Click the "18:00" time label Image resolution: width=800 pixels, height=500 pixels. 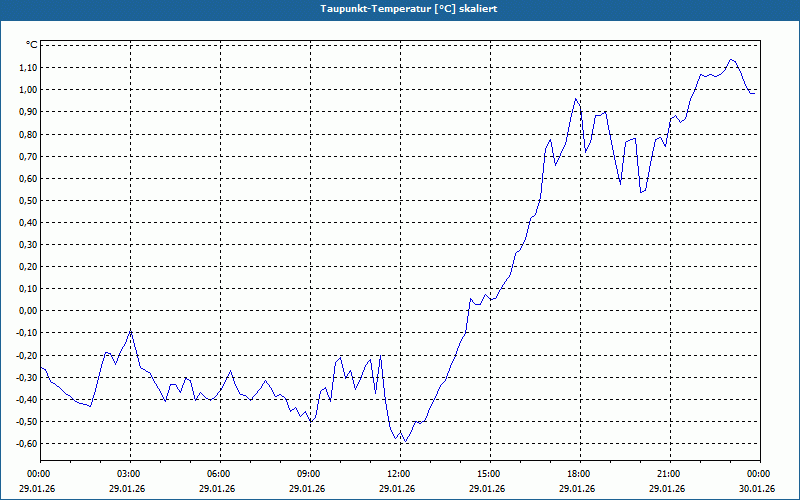click(x=580, y=473)
